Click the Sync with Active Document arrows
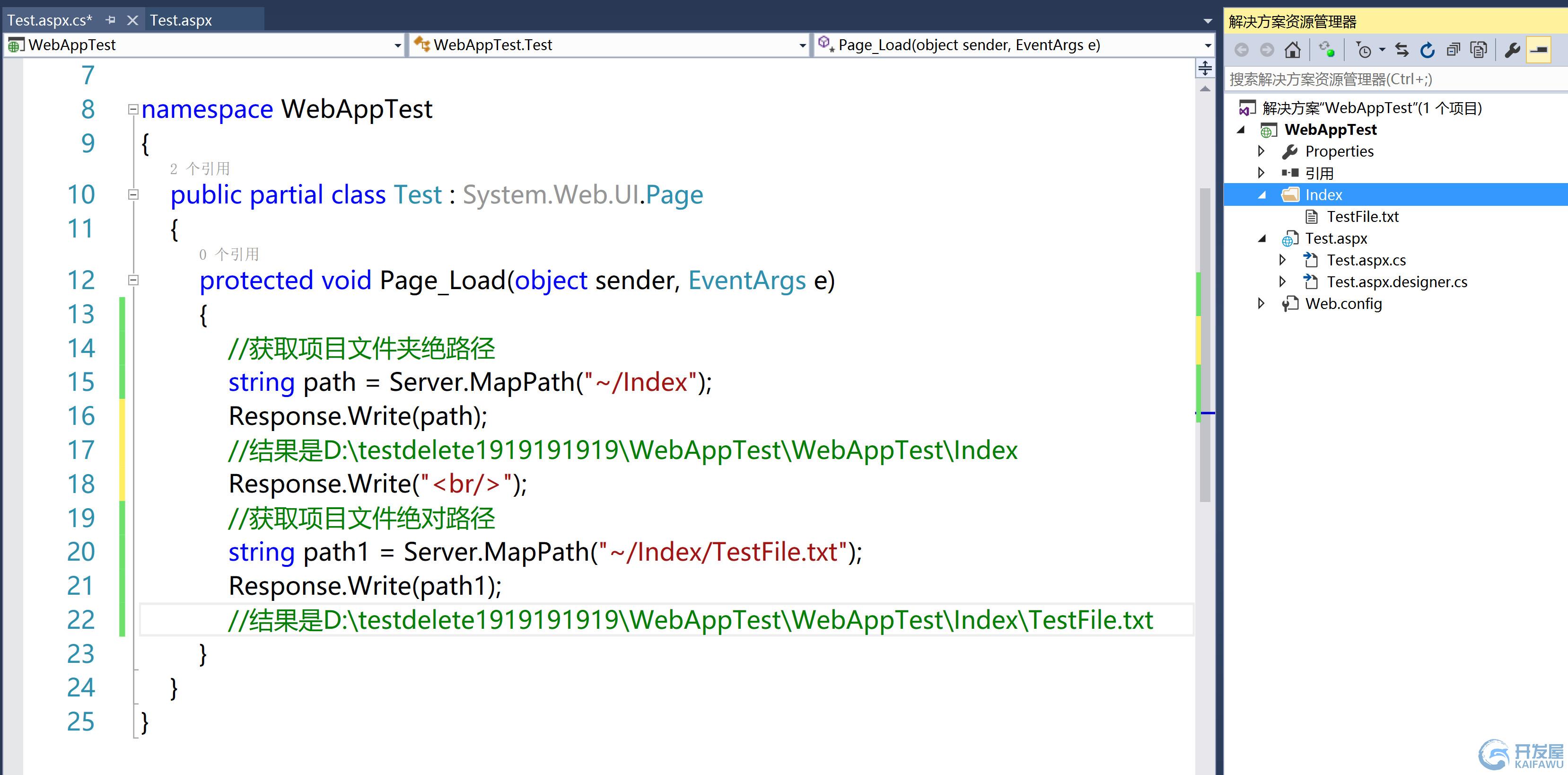The image size is (1568, 775). (x=1402, y=50)
